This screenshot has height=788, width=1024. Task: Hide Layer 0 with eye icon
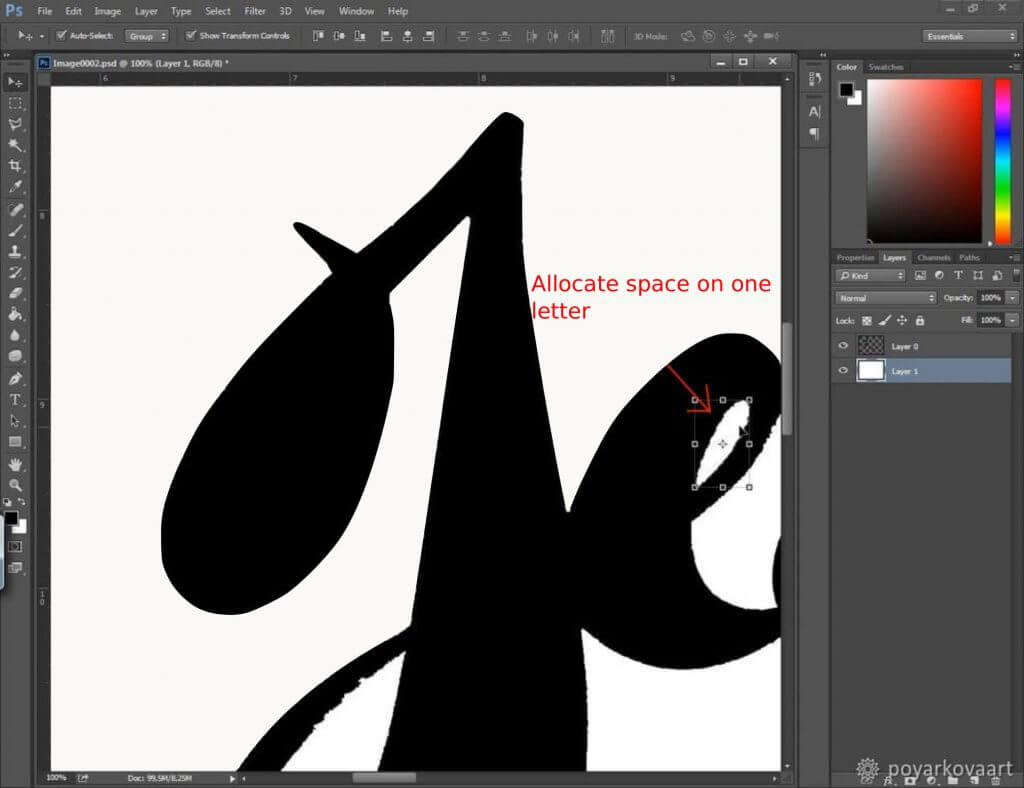(x=843, y=346)
